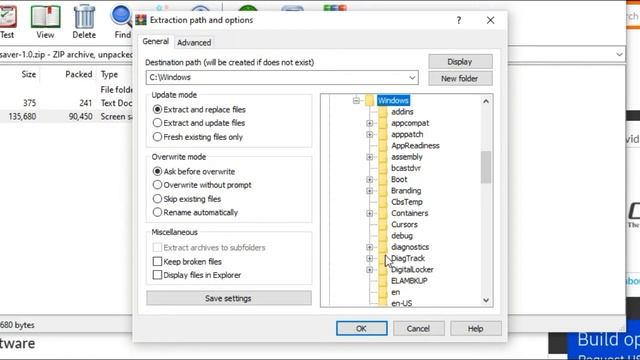Open the WinRAR address bar dropdown

(x=619, y=54)
